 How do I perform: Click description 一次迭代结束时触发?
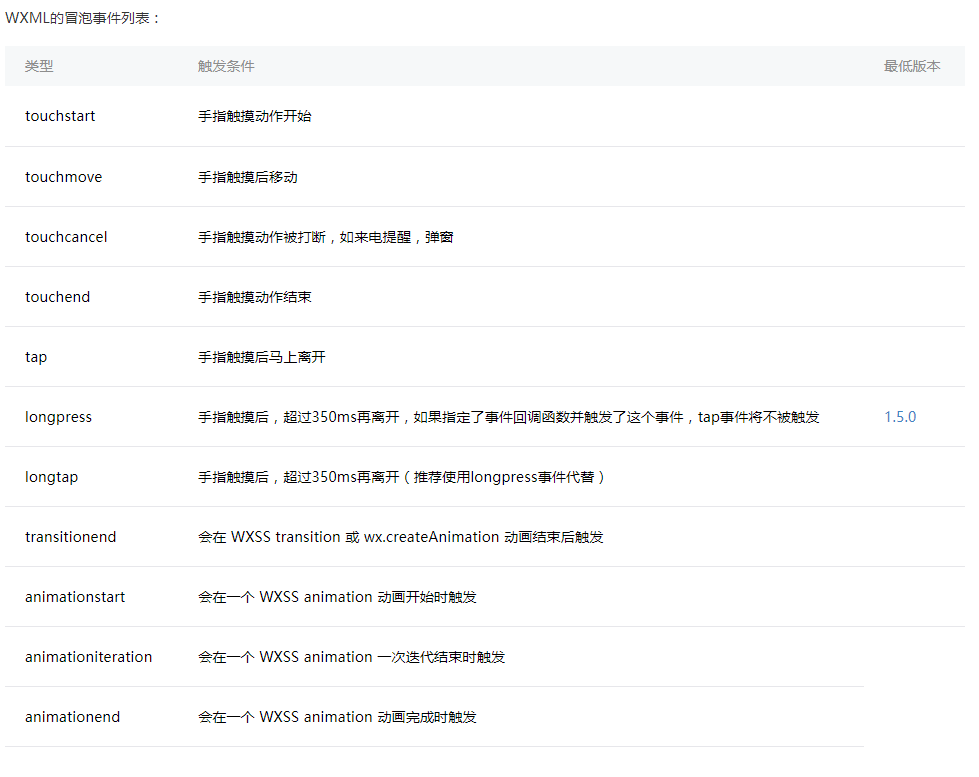(x=352, y=656)
